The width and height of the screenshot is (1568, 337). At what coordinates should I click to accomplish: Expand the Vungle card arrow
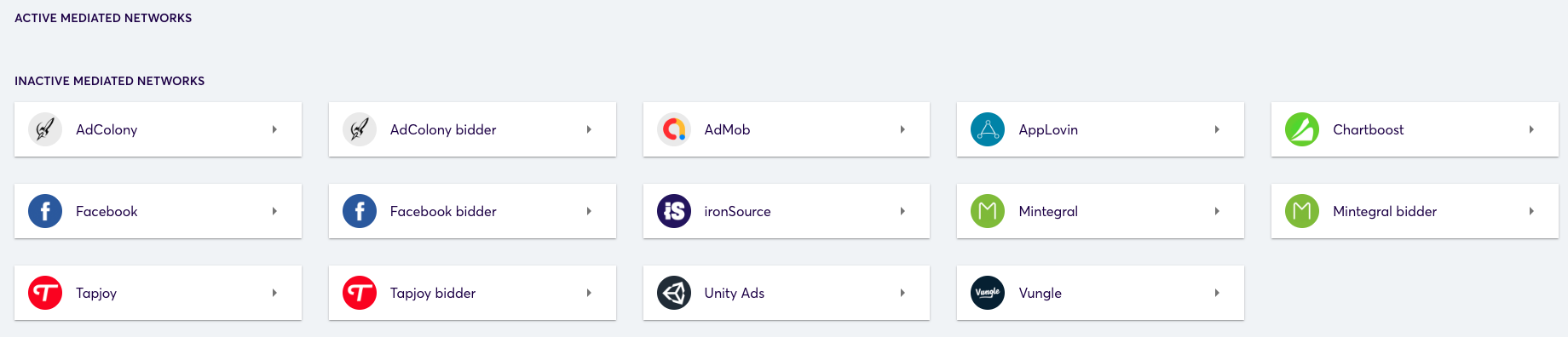click(x=1217, y=293)
